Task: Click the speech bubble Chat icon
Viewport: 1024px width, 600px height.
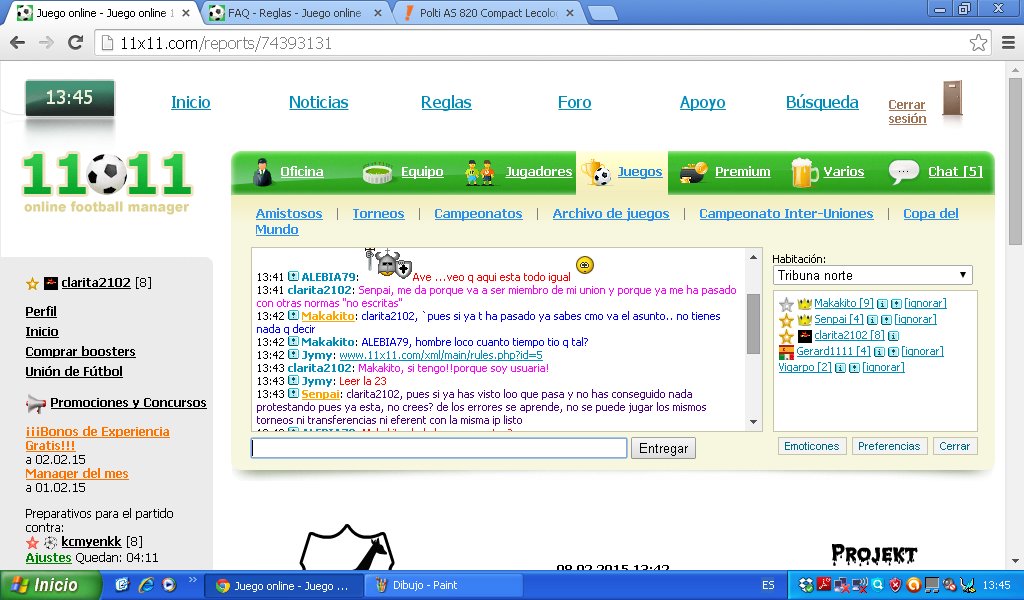Action: 903,172
